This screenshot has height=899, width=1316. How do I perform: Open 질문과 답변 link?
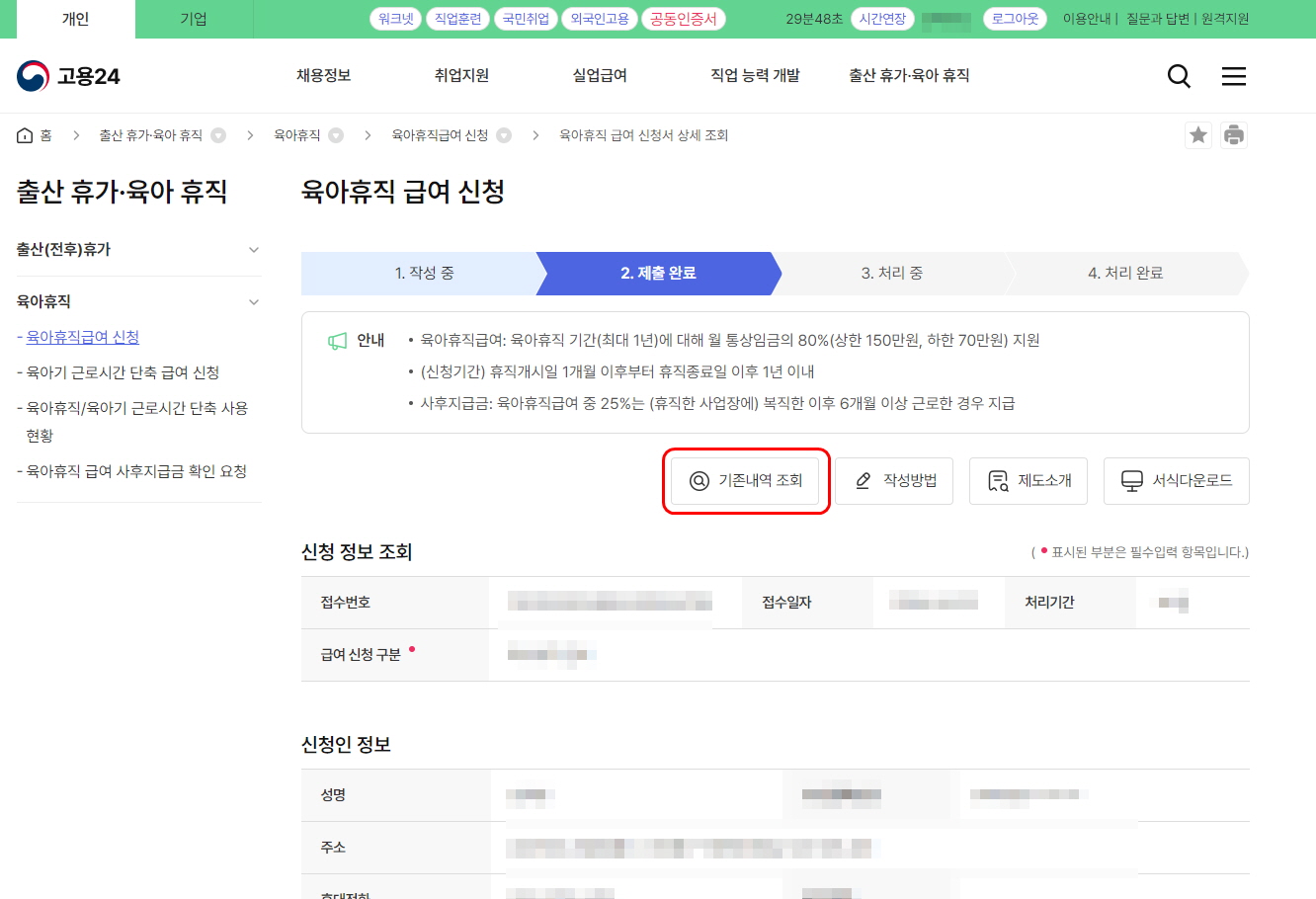pyautogui.click(x=1158, y=19)
